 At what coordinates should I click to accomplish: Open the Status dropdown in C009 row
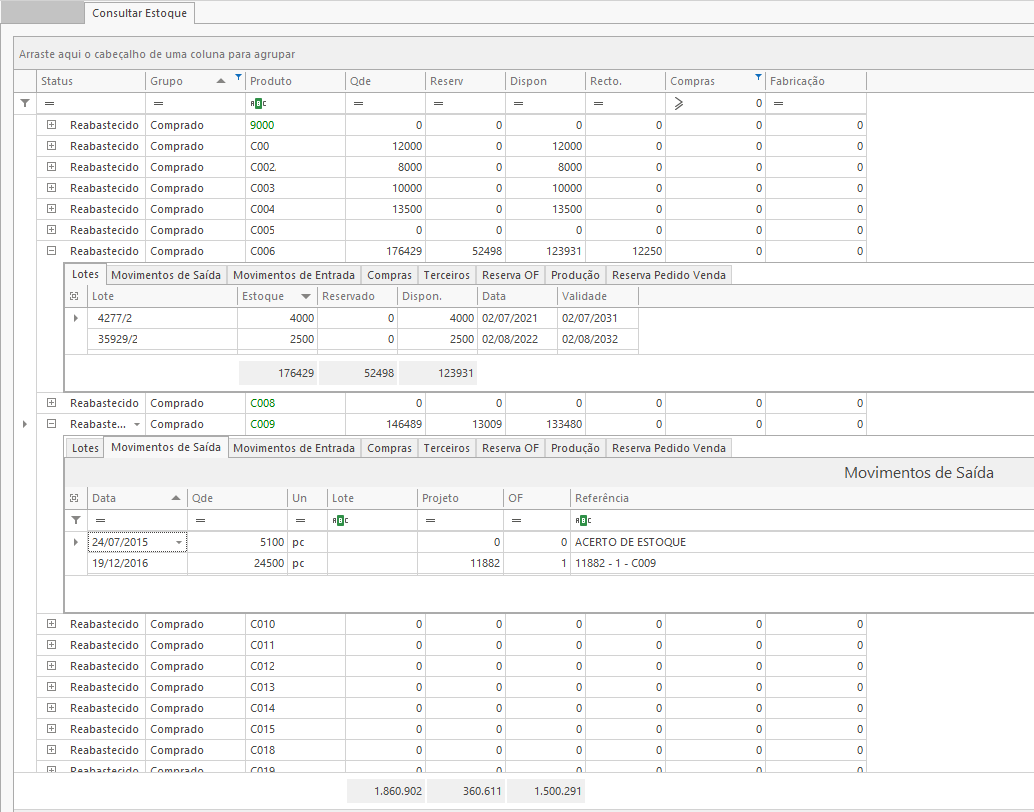click(137, 424)
